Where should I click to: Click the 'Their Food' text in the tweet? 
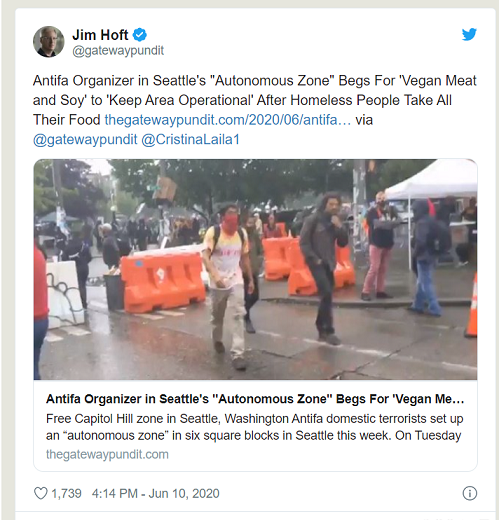click(x=67, y=120)
